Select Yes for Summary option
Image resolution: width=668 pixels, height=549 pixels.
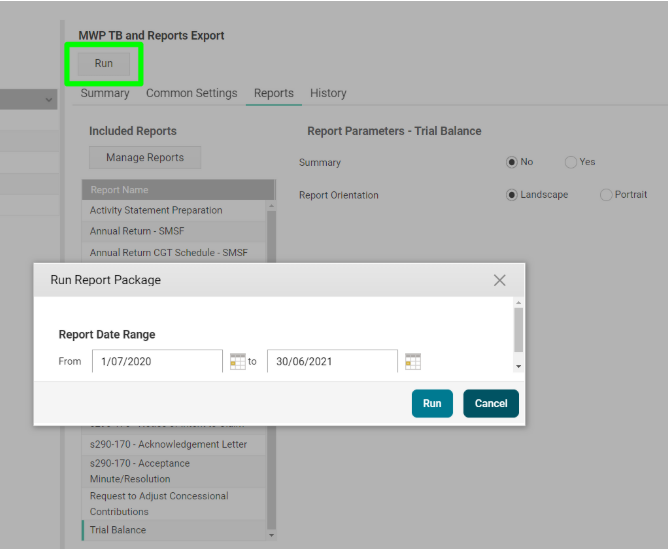pos(570,162)
